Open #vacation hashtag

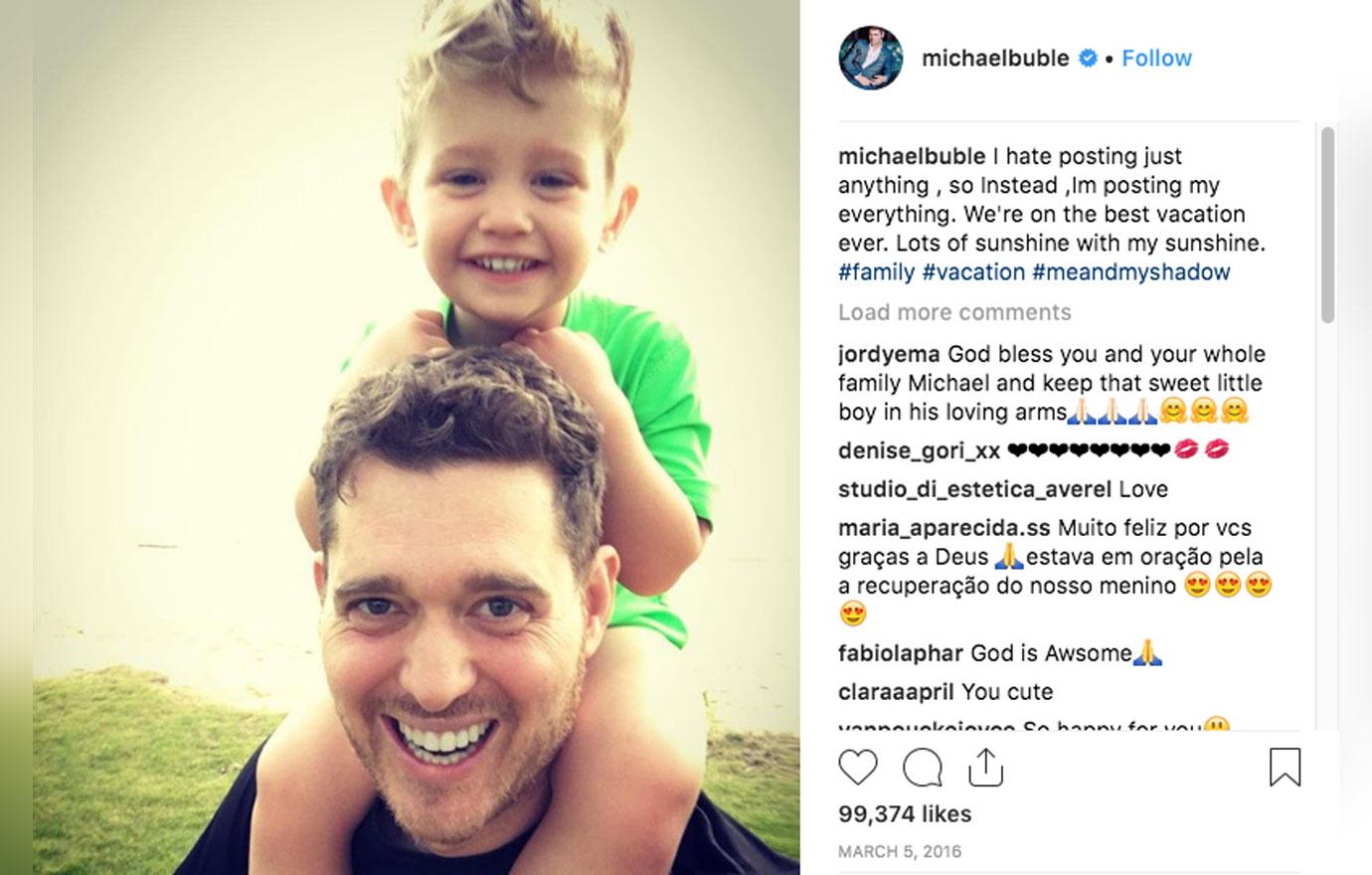[x=973, y=271]
